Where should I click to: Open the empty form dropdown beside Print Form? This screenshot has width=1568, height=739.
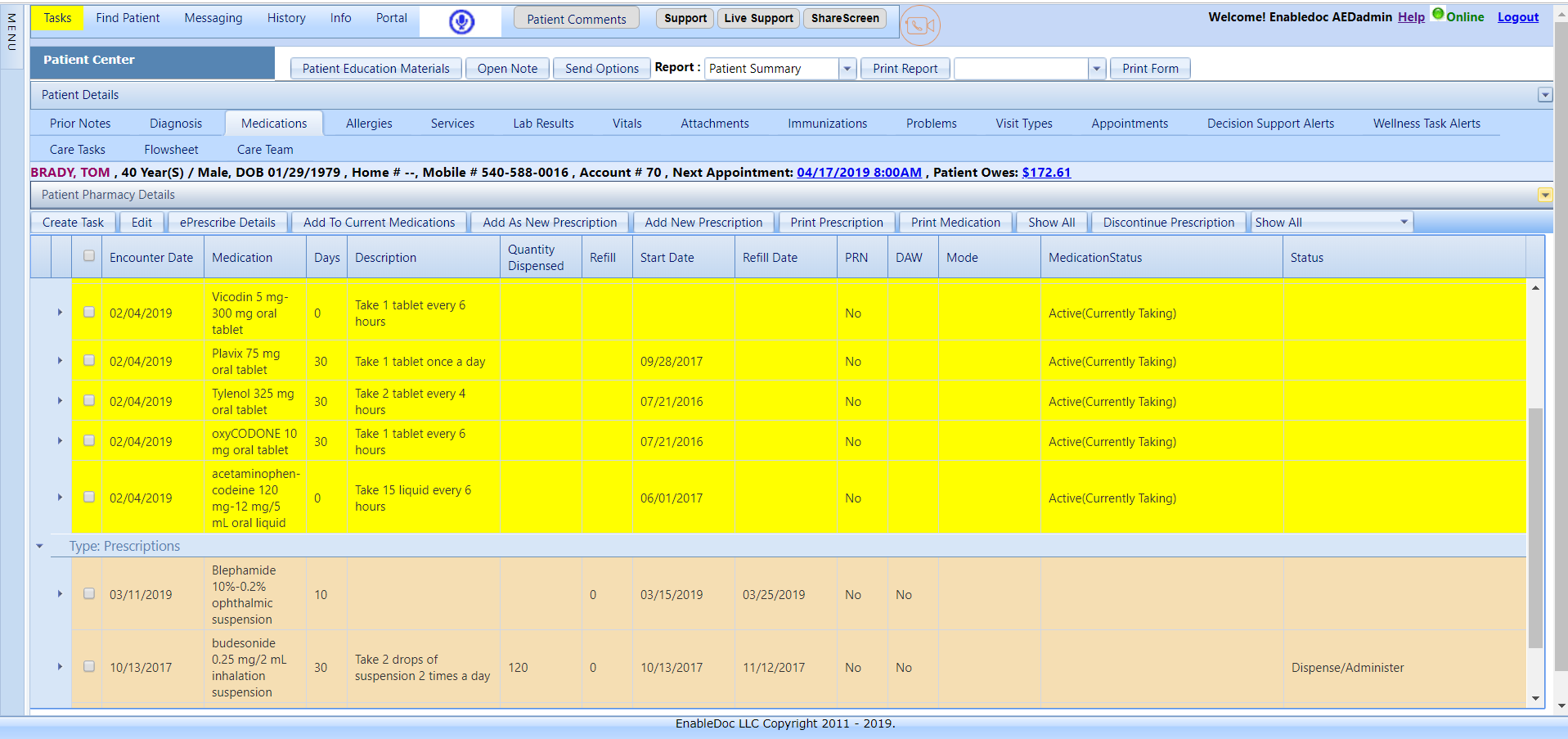1097,69
